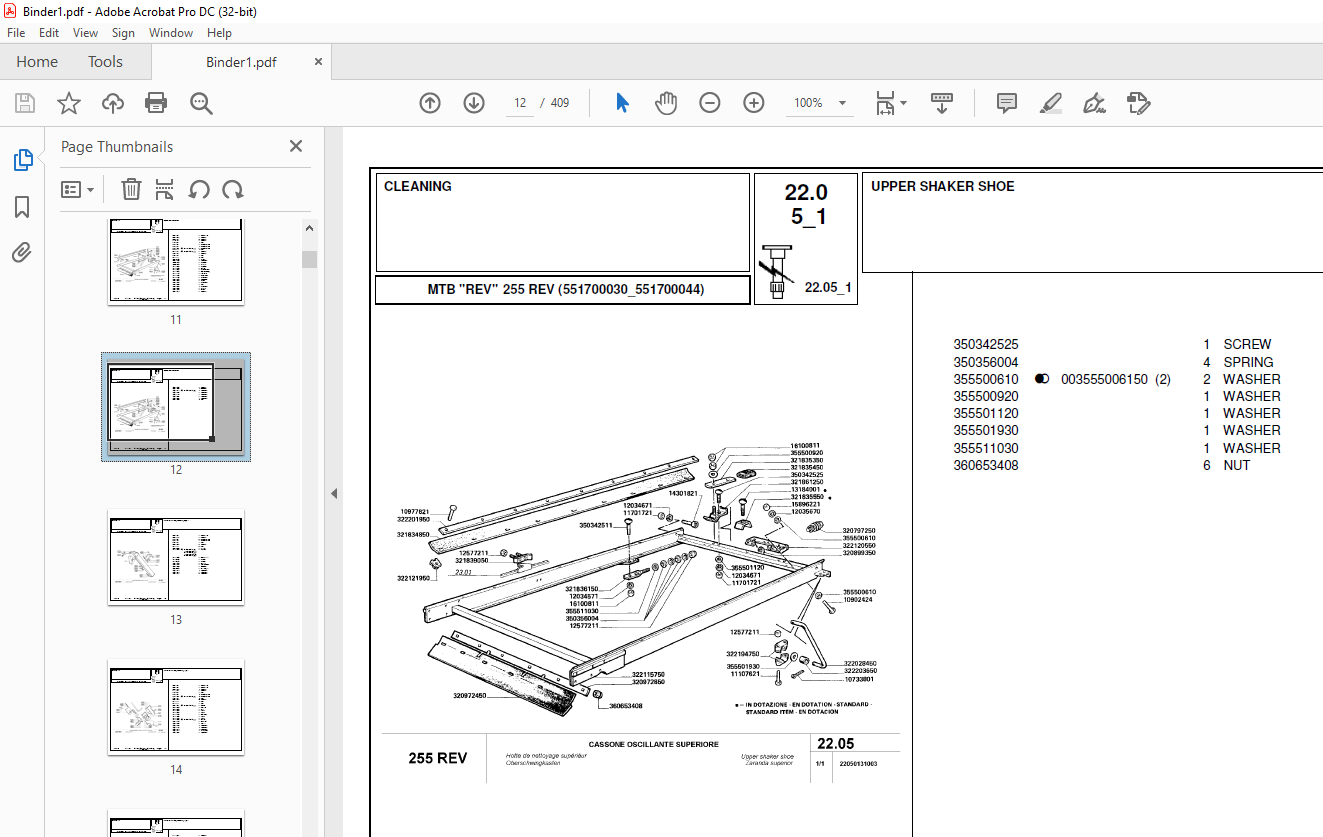Screen dimensions: 1323x837
Task: Switch to the Tools tab
Action: coord(105,62)
